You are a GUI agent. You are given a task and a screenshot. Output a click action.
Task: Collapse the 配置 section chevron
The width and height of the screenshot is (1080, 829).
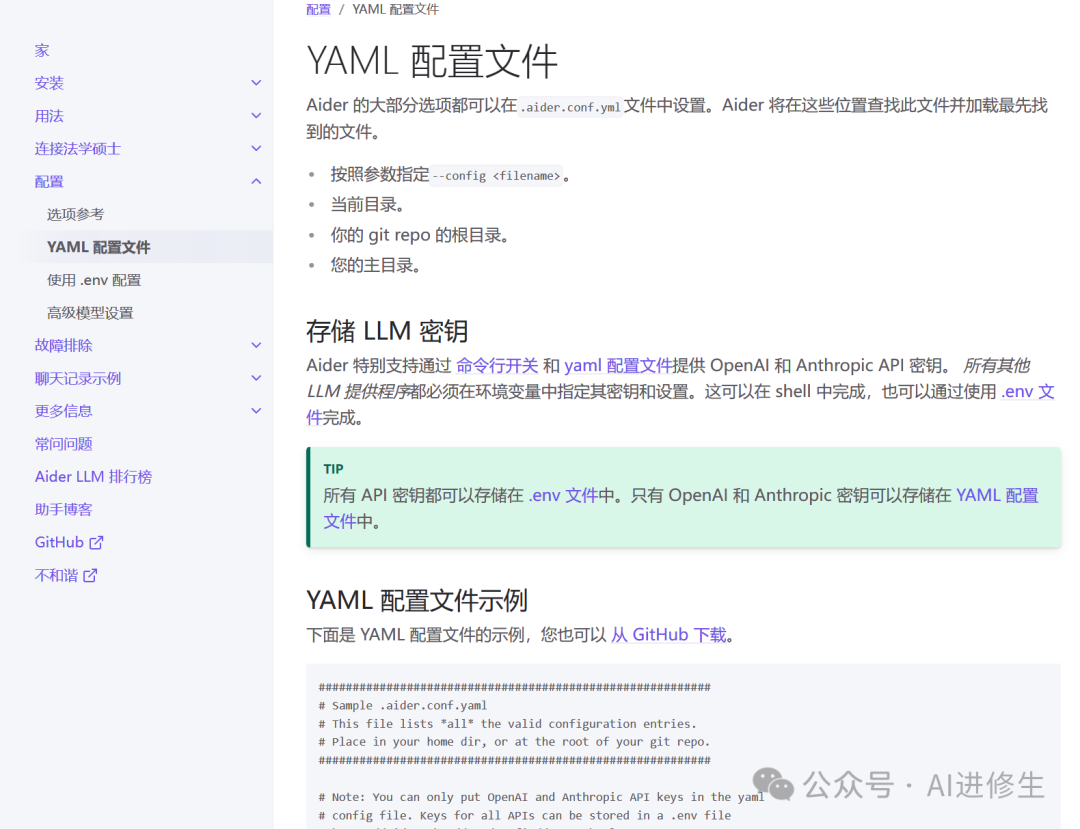256,182
